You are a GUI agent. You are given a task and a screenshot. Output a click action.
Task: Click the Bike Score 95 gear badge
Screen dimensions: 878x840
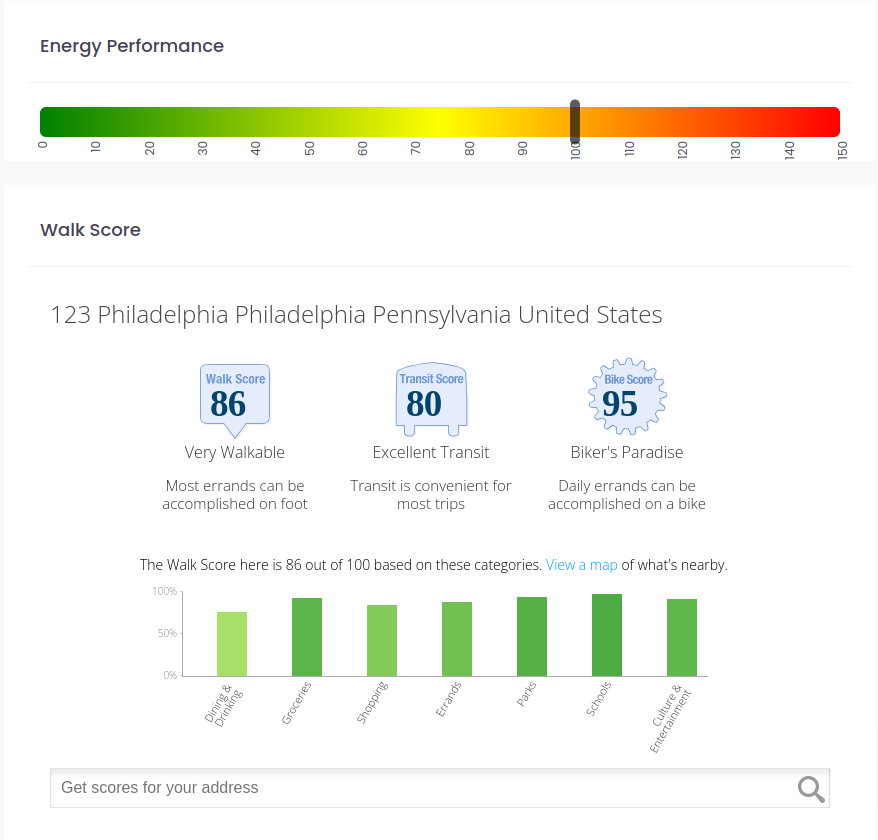pyautogui.click(x=626, y=397)
